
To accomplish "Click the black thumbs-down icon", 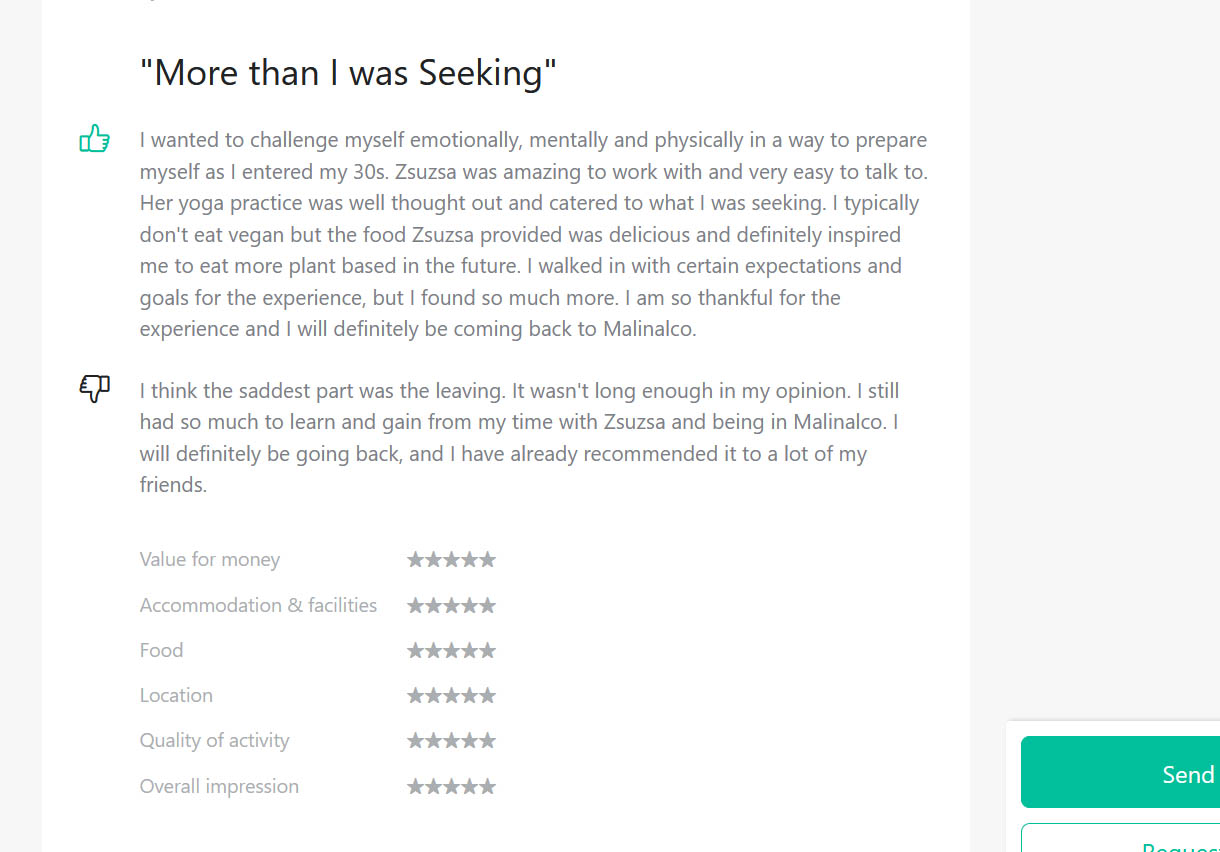I will point(94,389).
